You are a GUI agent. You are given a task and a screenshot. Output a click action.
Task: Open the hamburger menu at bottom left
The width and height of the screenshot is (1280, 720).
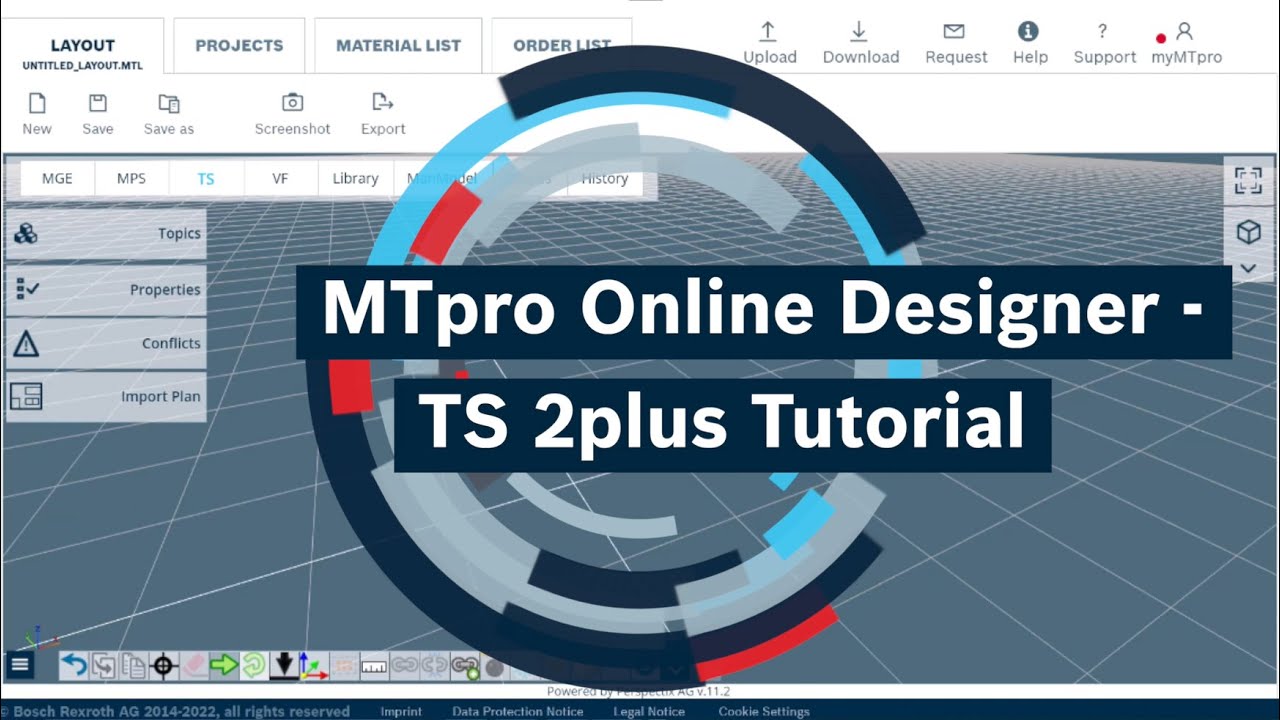(20, 665)
